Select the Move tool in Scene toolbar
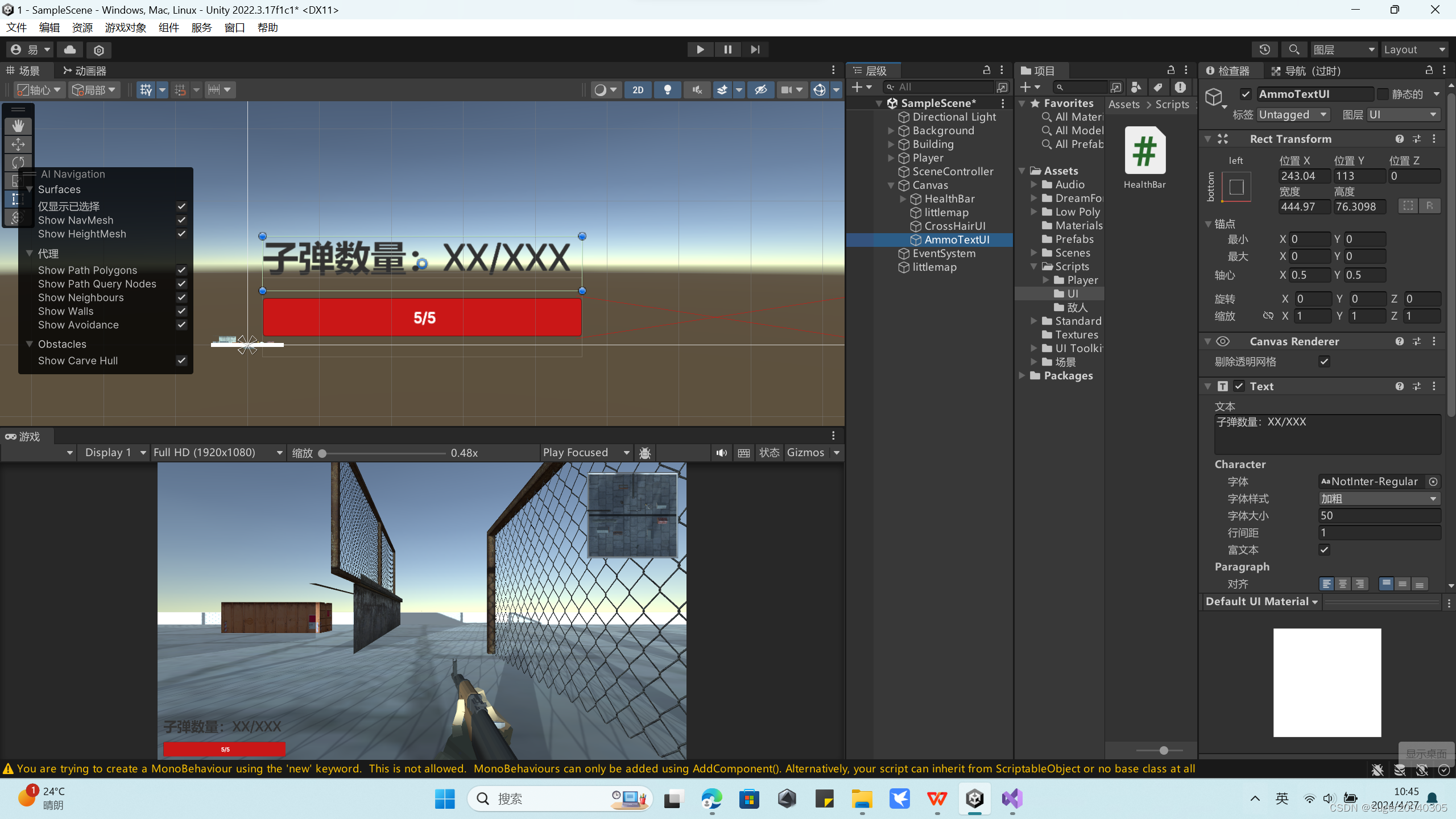 18,144
